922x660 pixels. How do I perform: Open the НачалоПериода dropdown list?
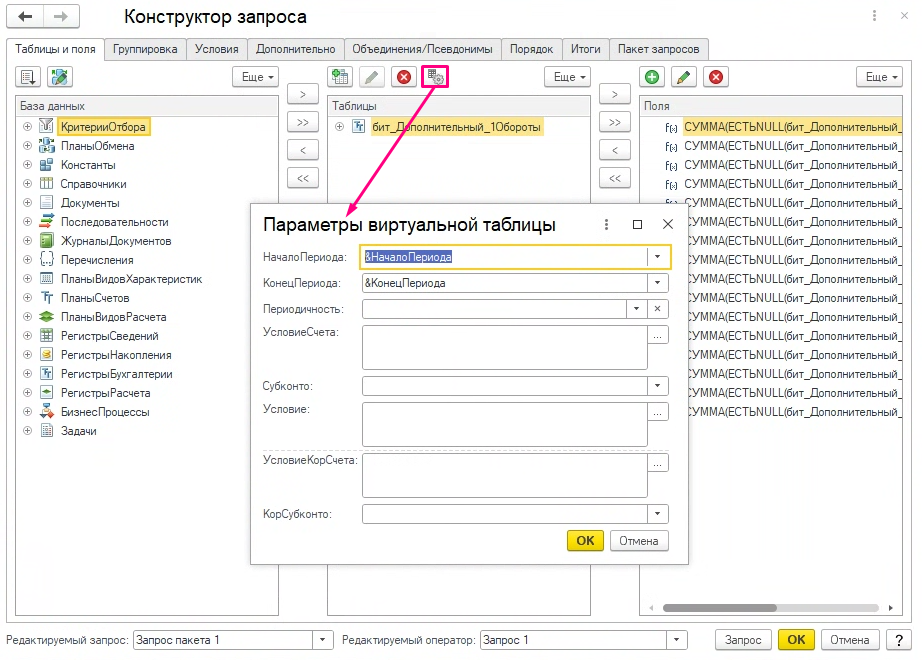click(657, 257)
